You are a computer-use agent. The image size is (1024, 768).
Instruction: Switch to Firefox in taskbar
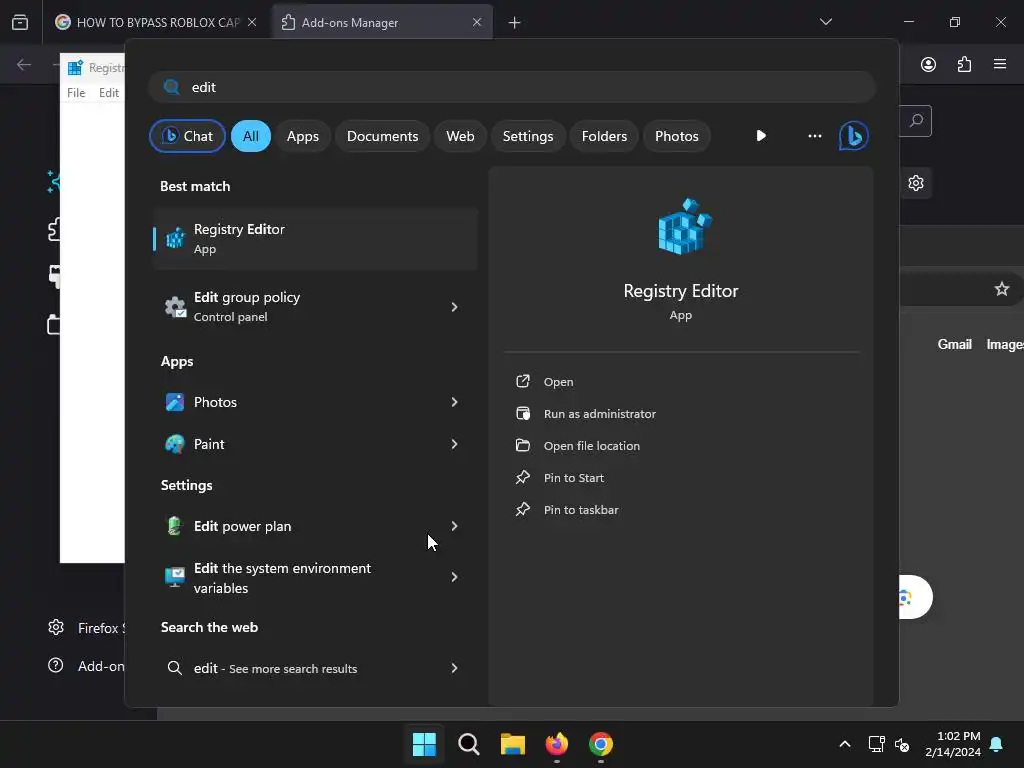[556, 744]
